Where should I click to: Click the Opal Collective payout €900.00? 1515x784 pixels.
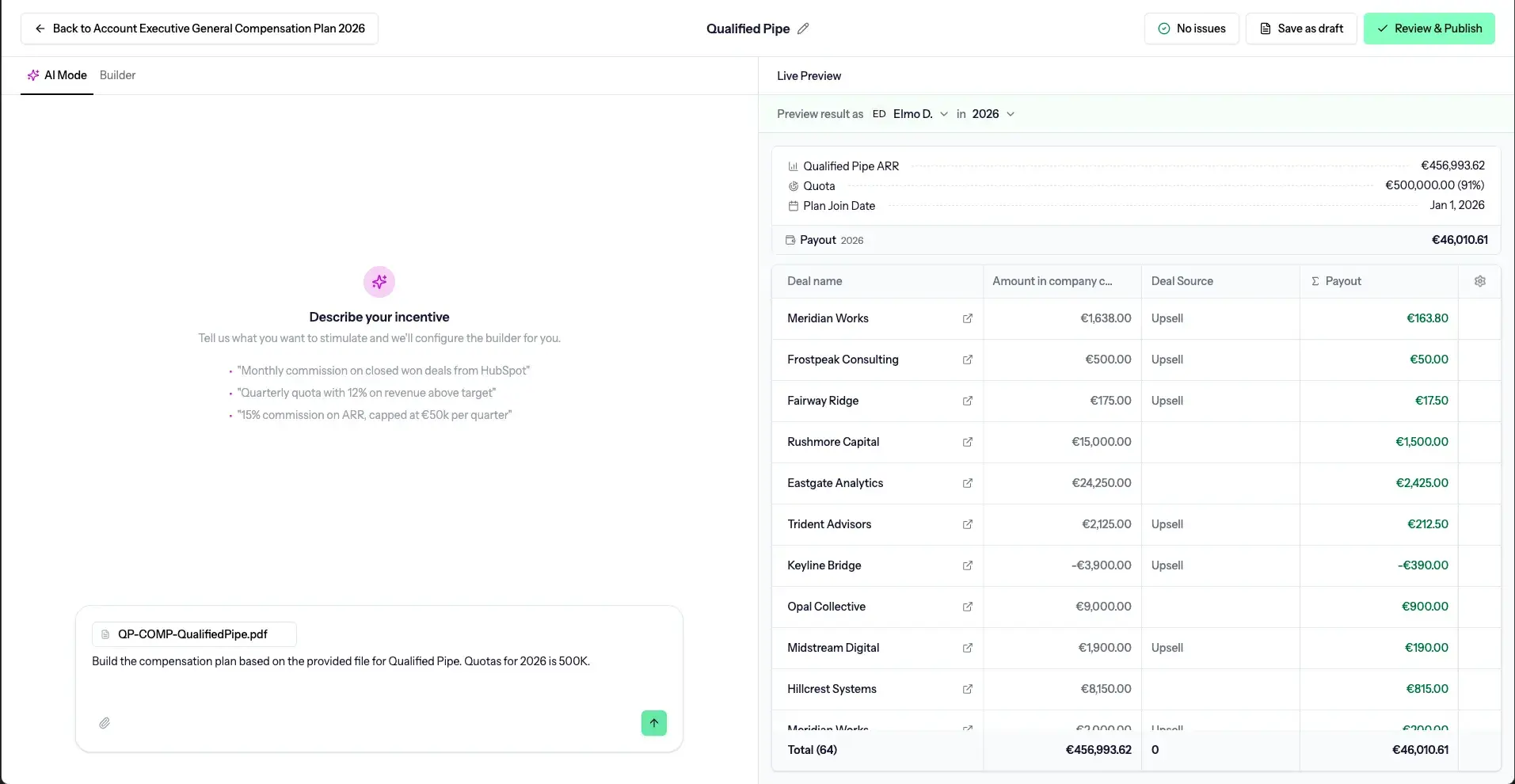(1425, 607)
